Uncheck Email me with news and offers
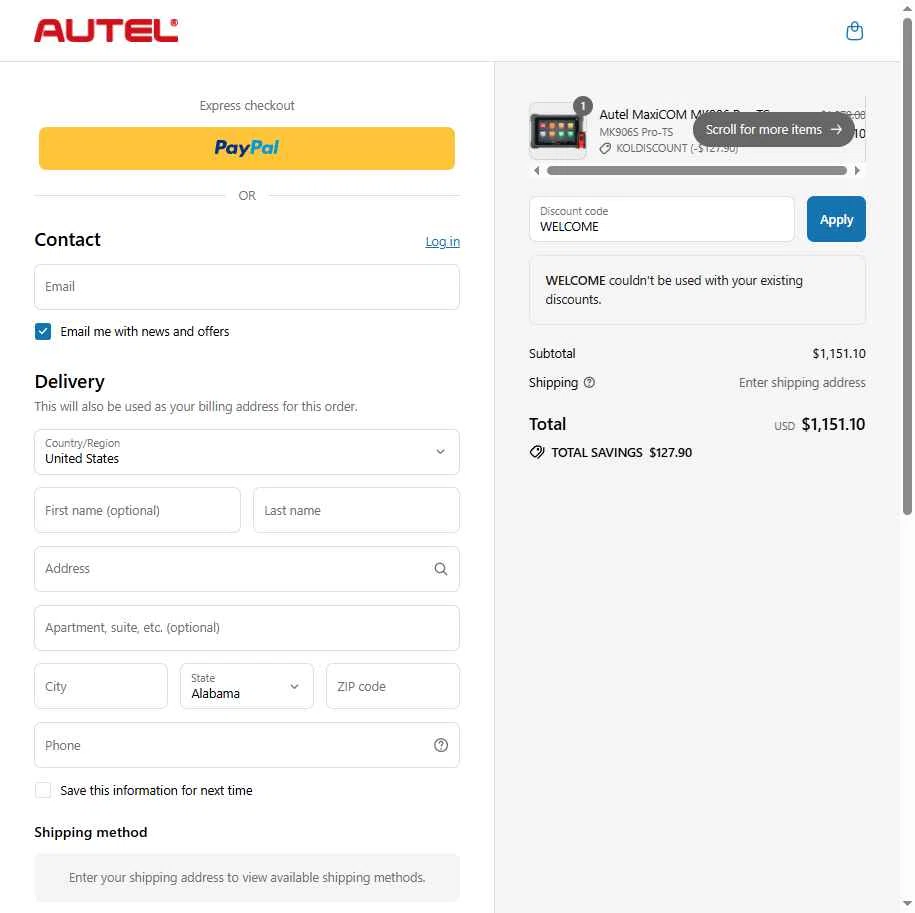Viewport: 915px width, 913px height. pyautogui.click(x=43, y=331)
